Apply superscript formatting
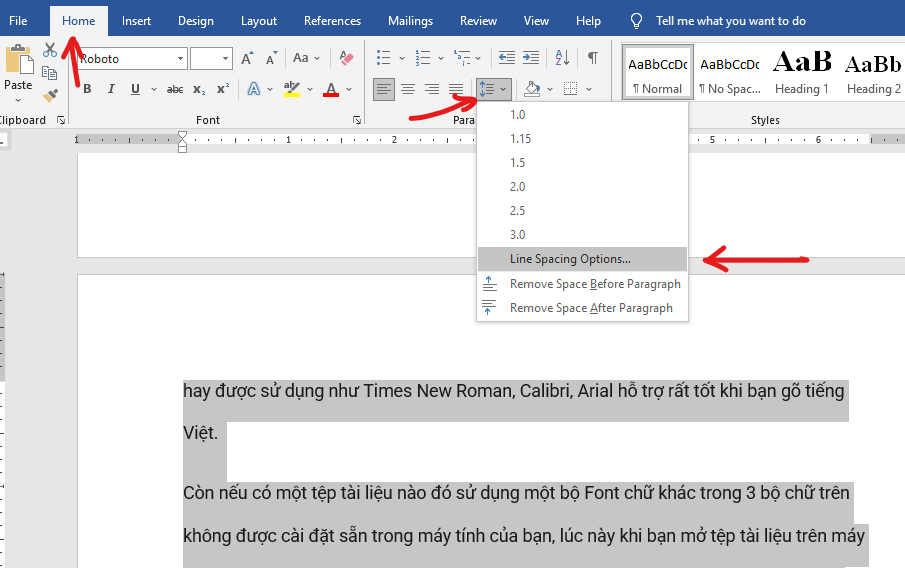This screenshot has width=905, height=568. click(x=223, y=89)
